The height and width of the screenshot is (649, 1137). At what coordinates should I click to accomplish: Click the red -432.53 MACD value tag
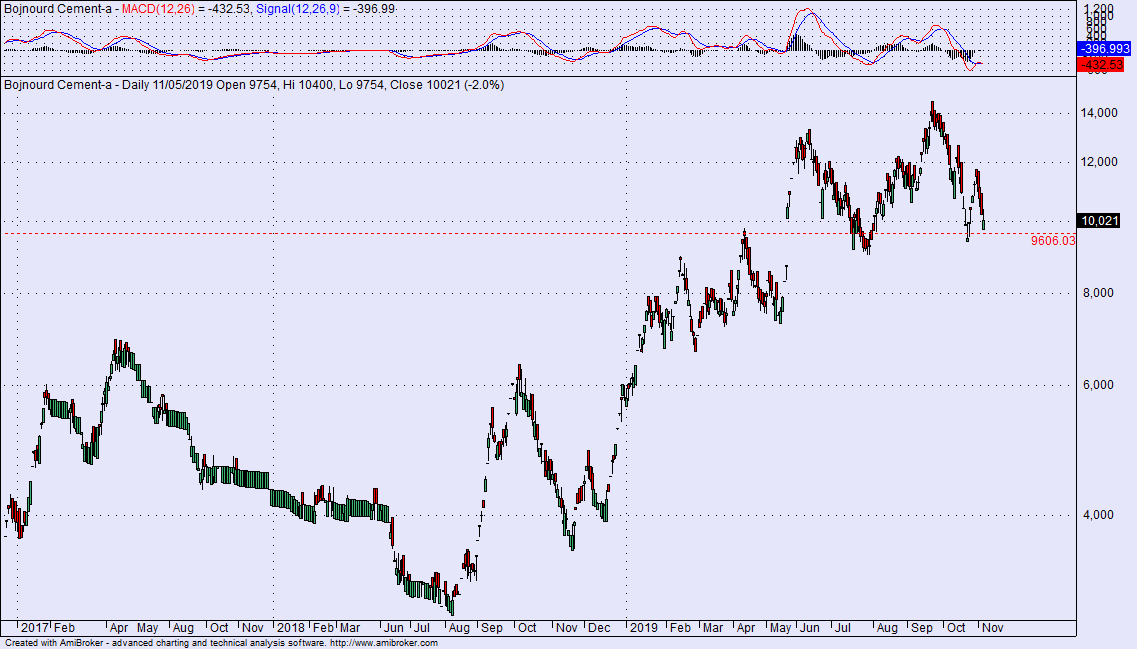coord(1101,65)
